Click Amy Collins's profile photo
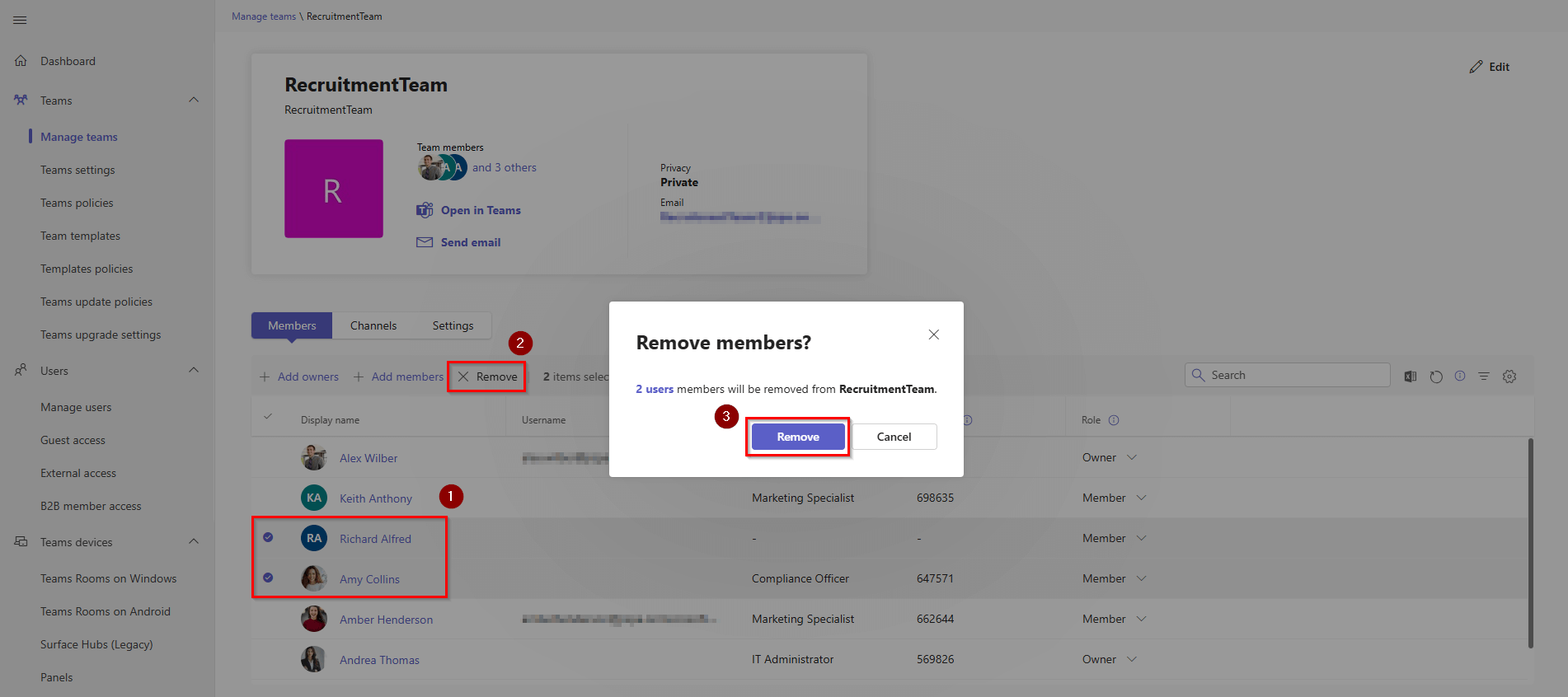 [314, 578]
